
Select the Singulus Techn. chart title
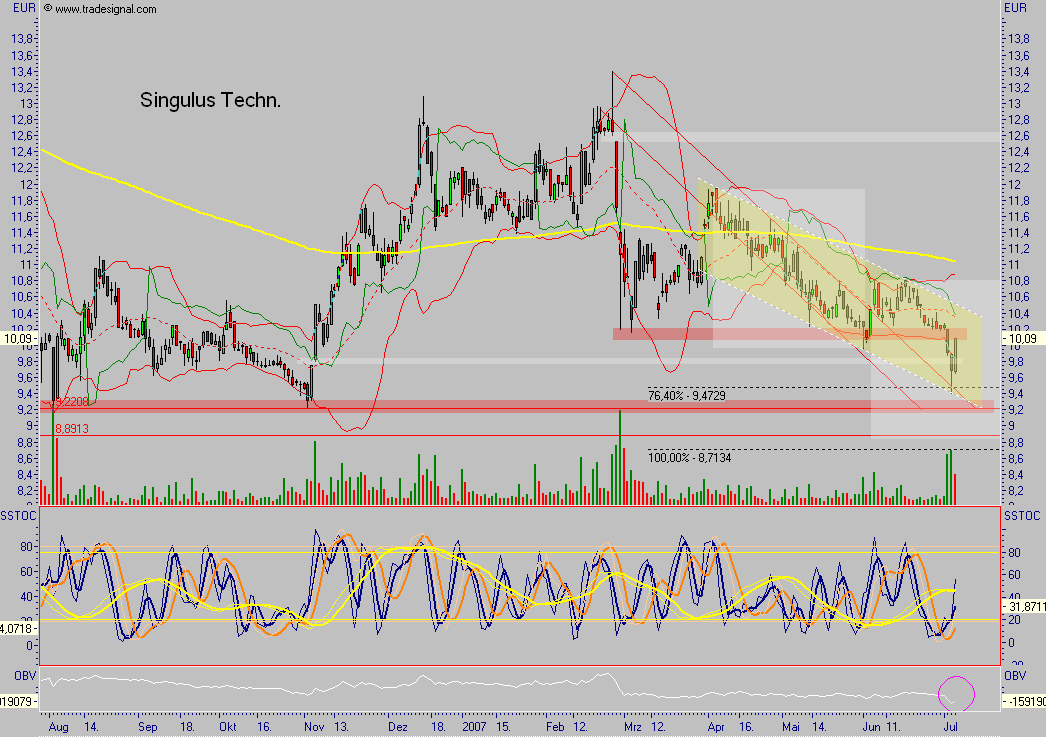(210, 100)
